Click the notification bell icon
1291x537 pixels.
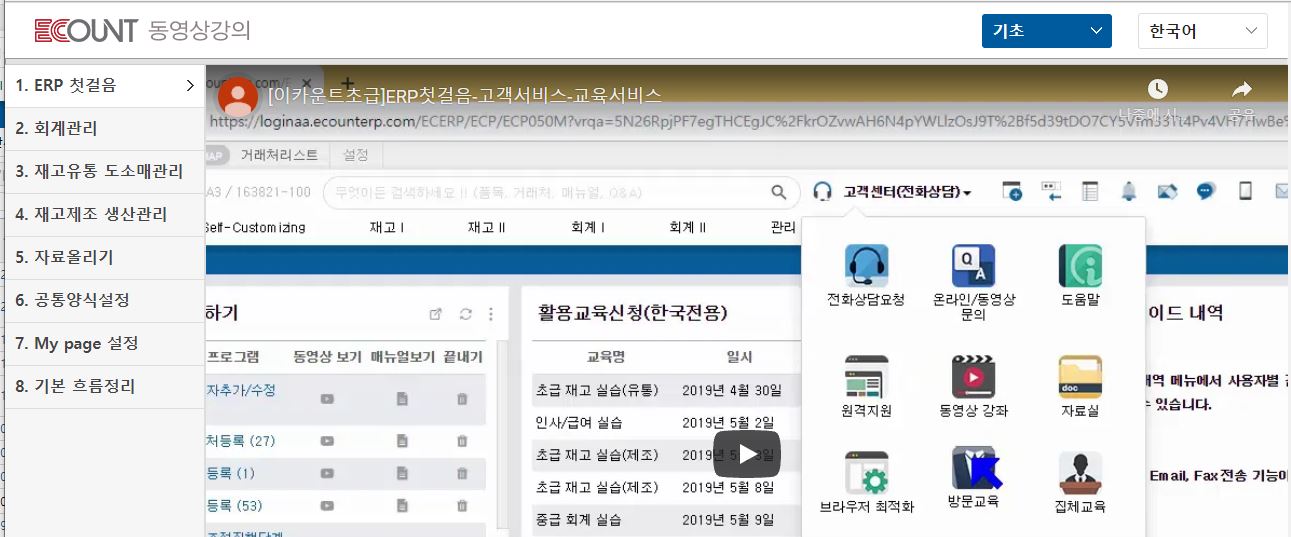(1129, 191)
